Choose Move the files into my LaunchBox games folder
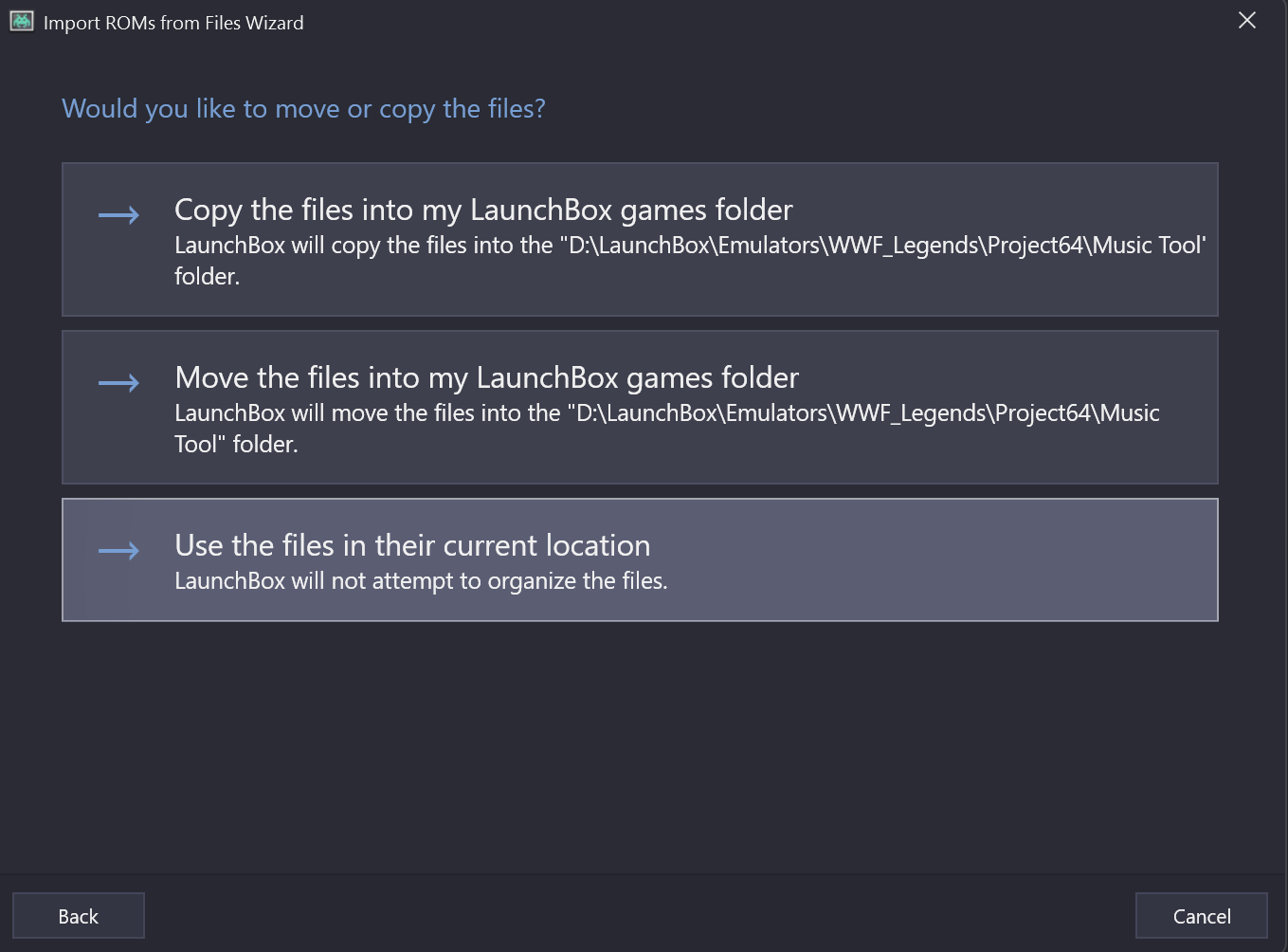 point(640,407)
